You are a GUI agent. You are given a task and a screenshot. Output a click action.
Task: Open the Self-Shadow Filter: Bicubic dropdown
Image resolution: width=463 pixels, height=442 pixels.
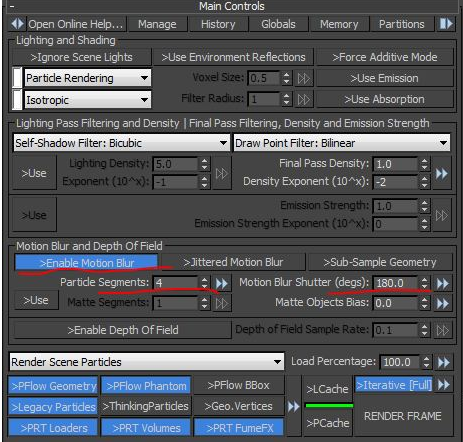click(121, 143)
